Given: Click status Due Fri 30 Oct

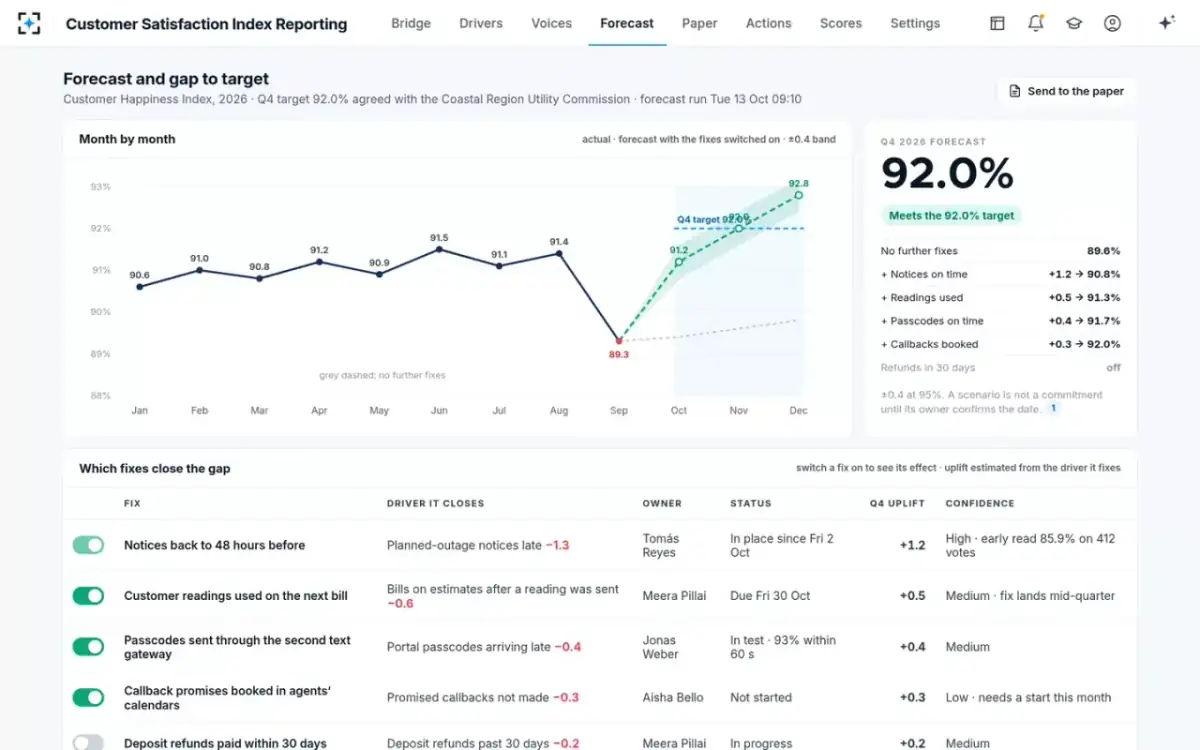Looking at the screenshot, I should point(770,596).
